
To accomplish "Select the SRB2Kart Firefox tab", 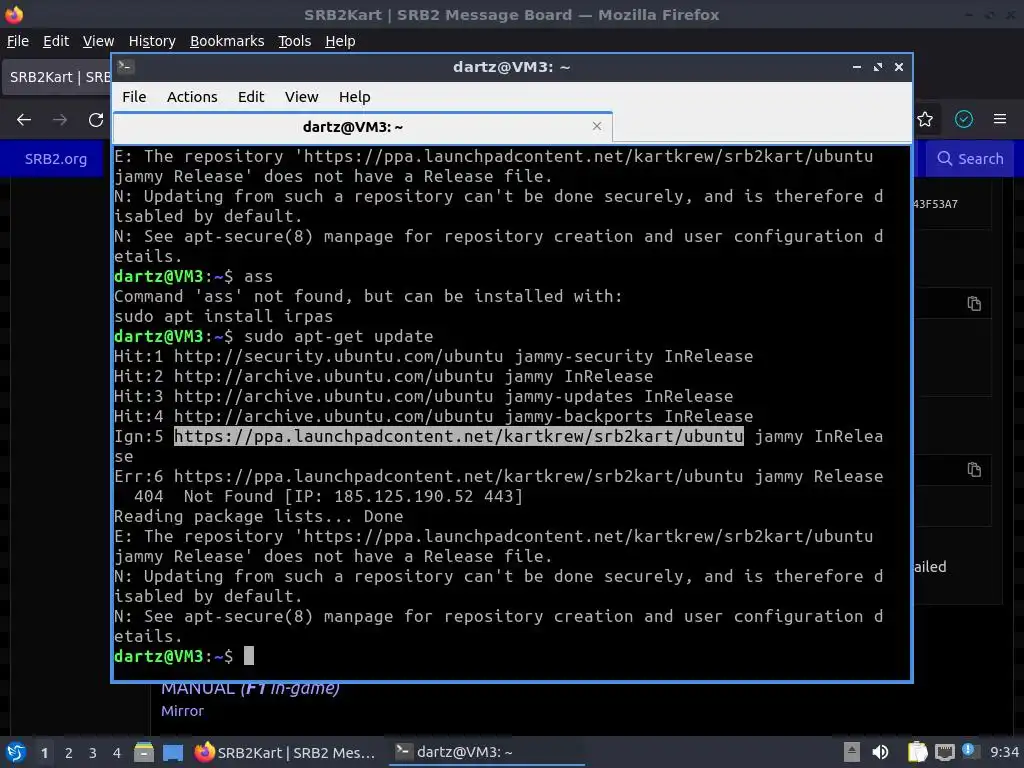I will coord(57,77).
